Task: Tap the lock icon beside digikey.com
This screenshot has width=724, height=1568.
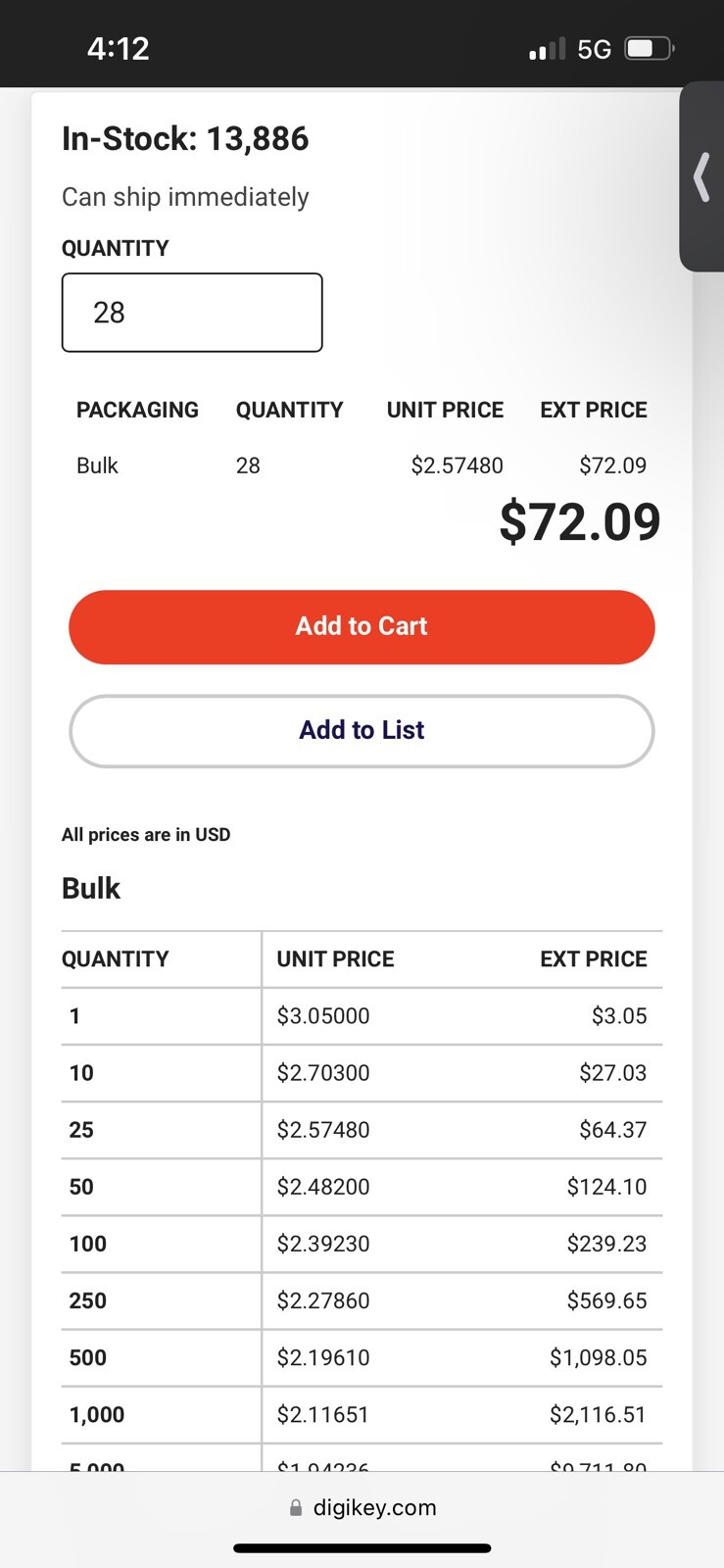Action: [296, 1508]
